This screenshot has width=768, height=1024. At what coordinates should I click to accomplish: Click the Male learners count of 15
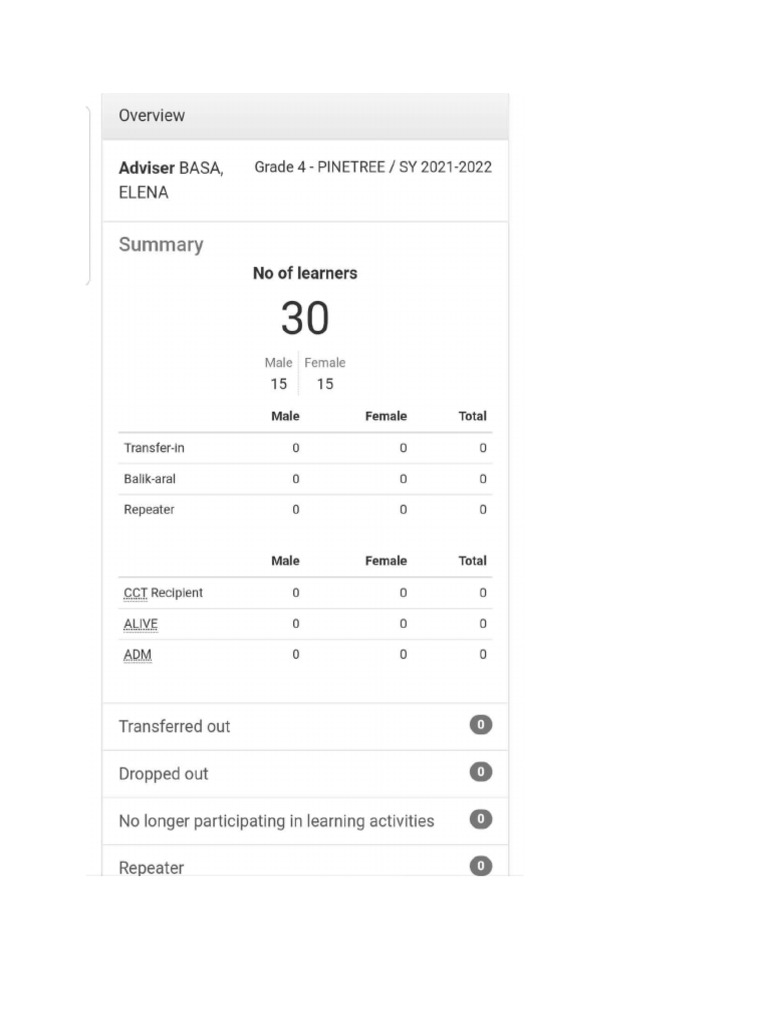point(278,384)
